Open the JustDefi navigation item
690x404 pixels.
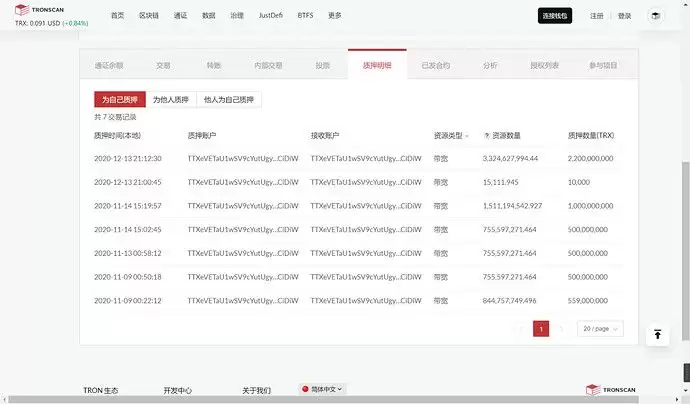(x=271, y=15)
